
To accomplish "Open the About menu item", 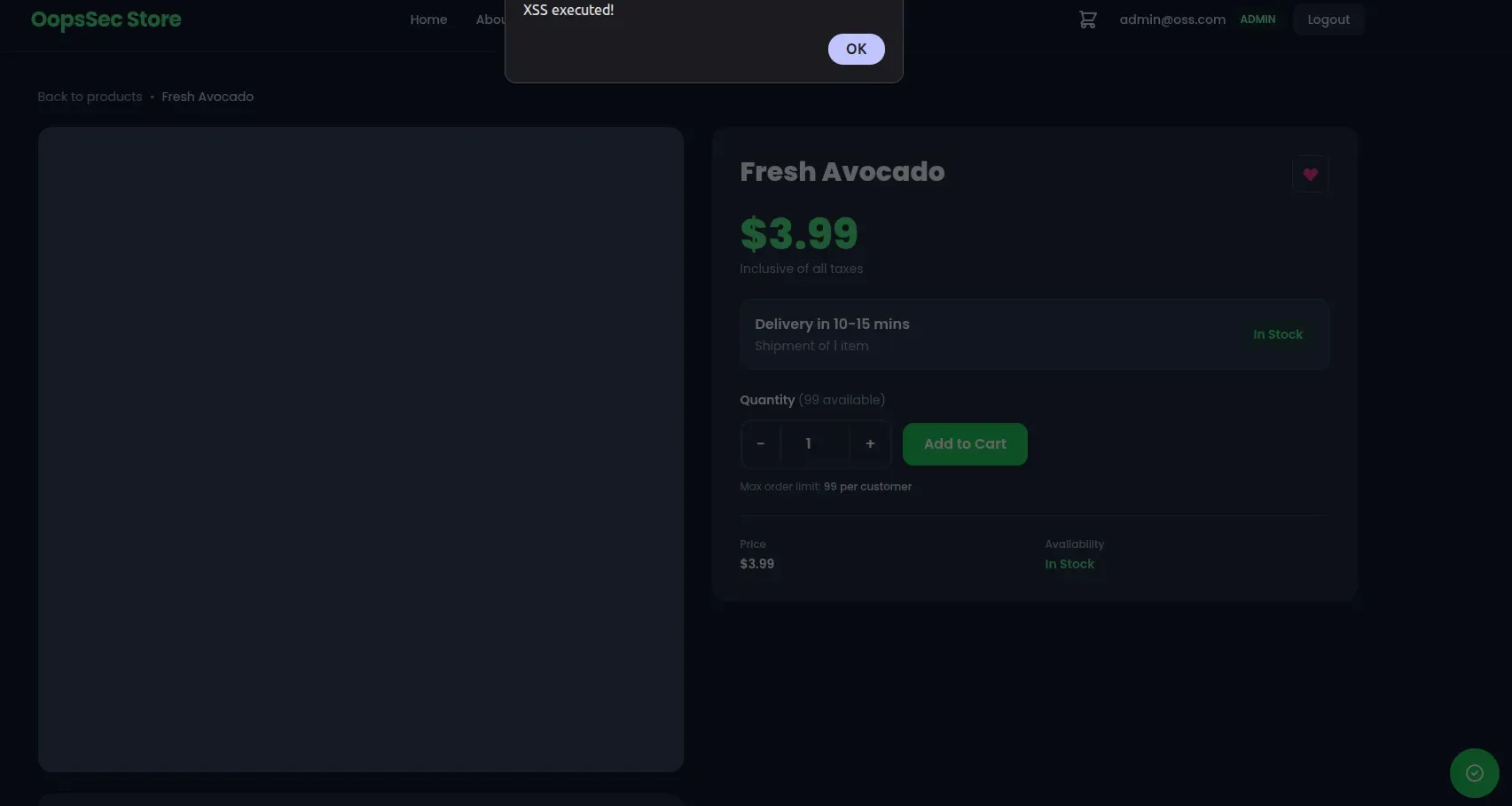I will point(490,20).
